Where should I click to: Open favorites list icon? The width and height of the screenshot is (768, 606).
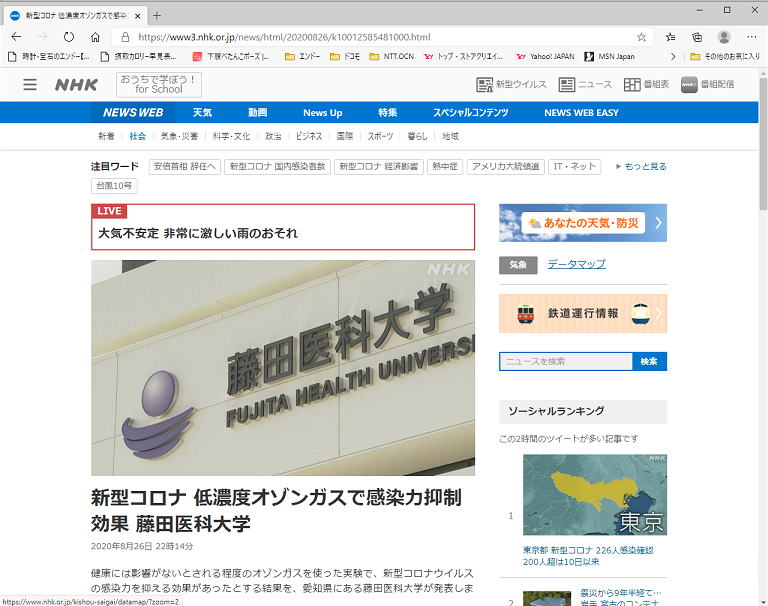click(x=671, y=37)
